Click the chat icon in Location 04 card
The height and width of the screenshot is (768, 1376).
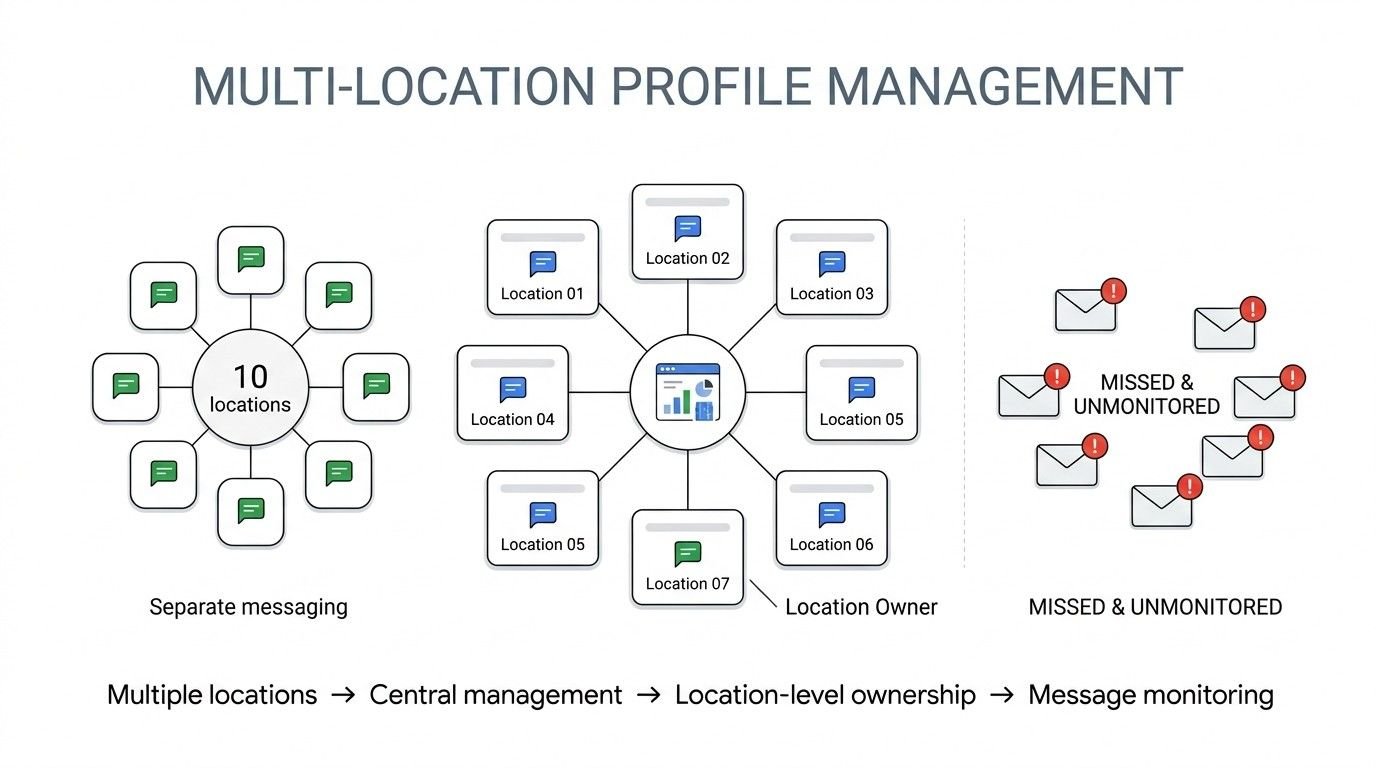(x=513, y=389)
